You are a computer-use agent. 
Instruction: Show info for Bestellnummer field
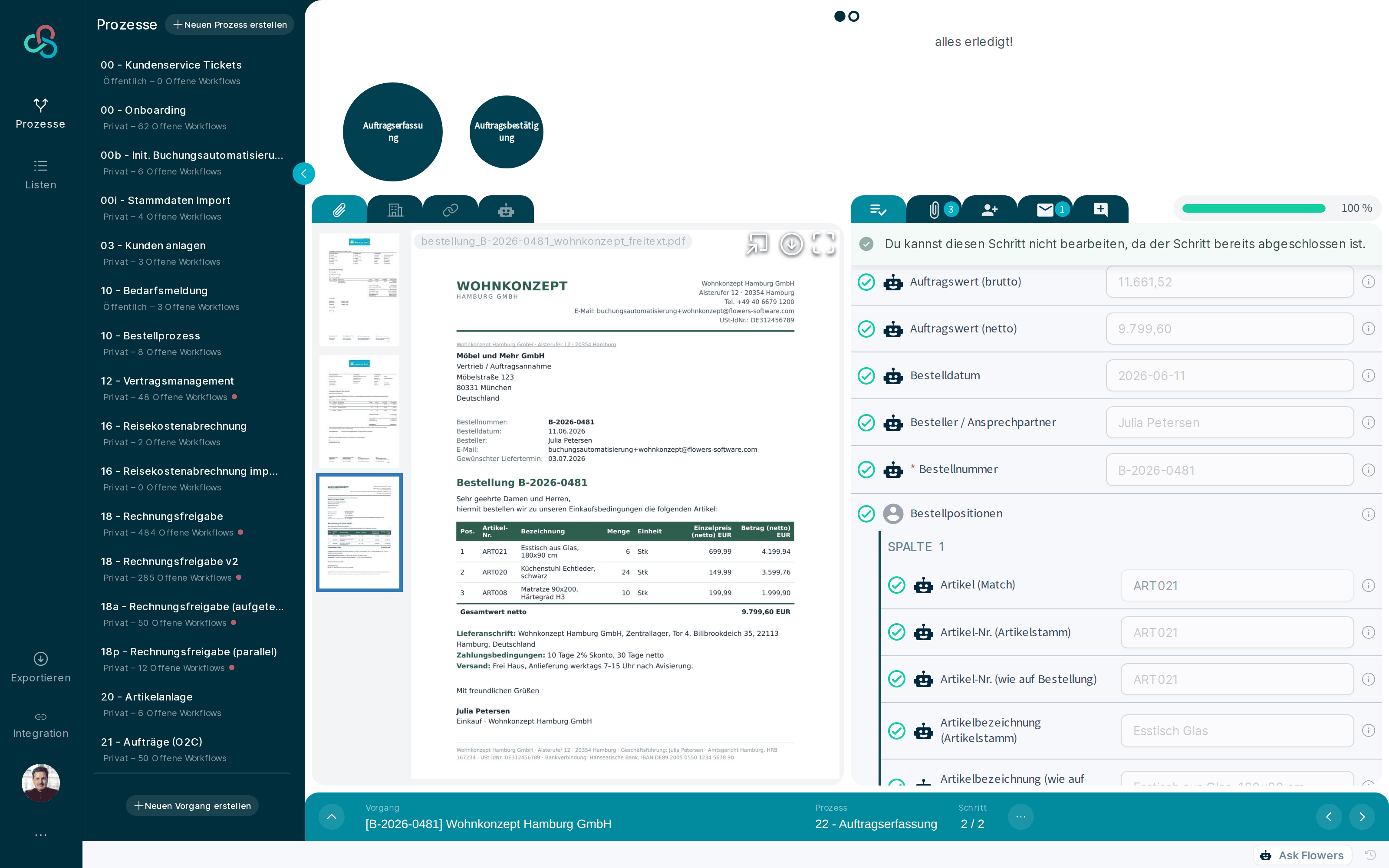coord(1368,470)
